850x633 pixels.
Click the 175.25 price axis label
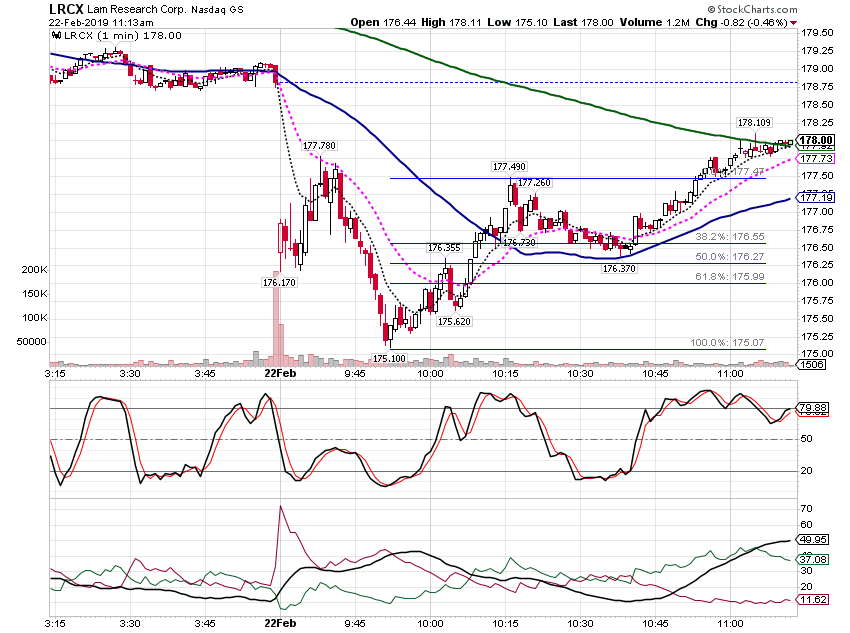pyautogui.click(x=817, y=337)
